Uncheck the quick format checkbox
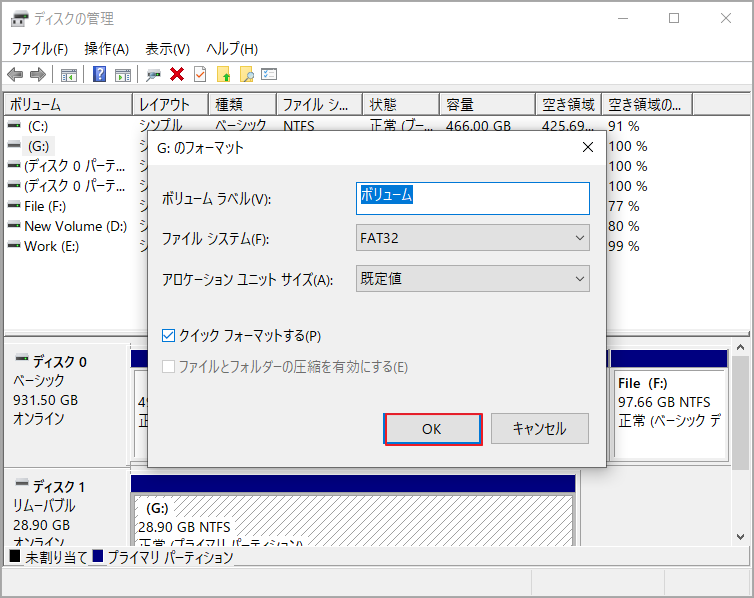Viewport: 754px width, 598px height. click(x=169, y=336)
